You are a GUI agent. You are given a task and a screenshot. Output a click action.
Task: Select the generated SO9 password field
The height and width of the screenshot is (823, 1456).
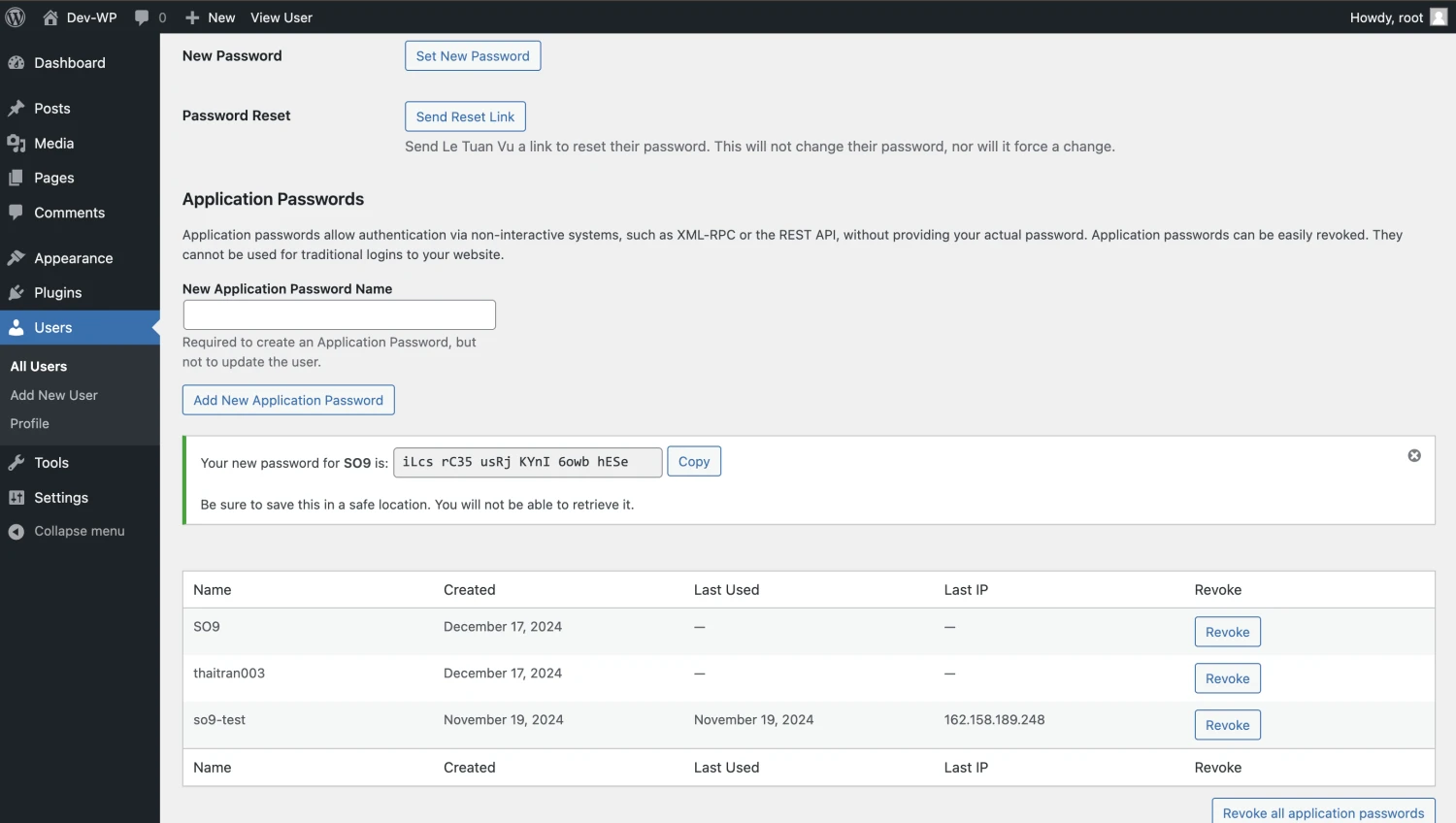tap(528, 462)
